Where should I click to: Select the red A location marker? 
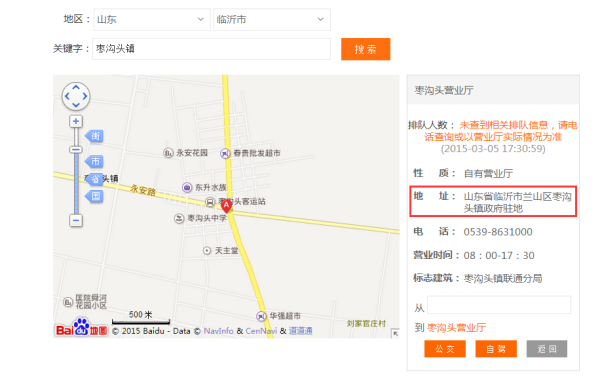pyautogui.click(x=227, y=206)
